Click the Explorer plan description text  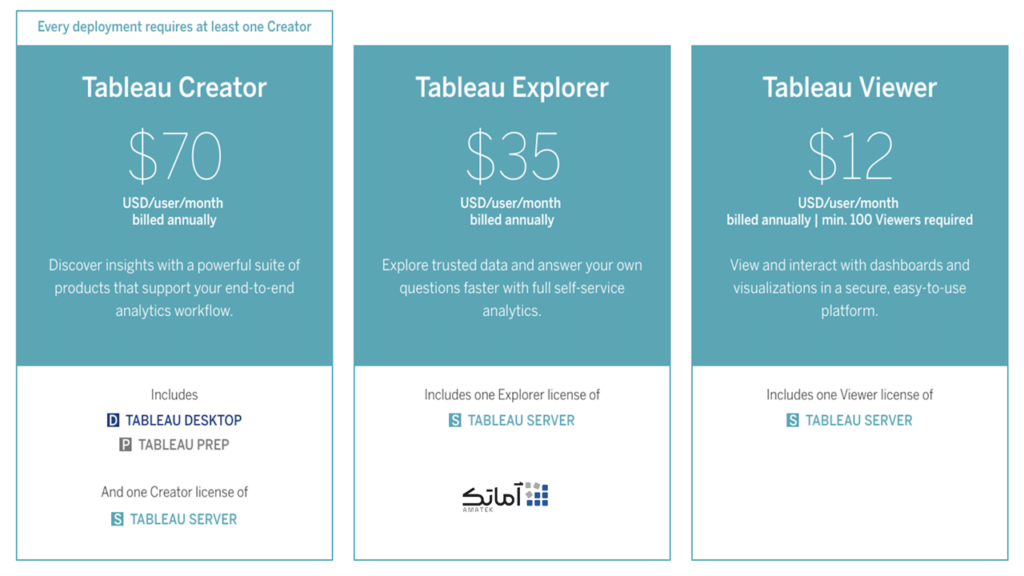coord(512,288)
